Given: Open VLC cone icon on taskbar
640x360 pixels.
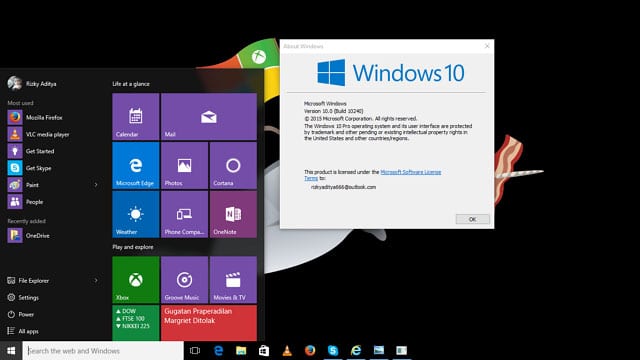Looking at the screenshot, I should pyautogui.click(x=287, y=351).
